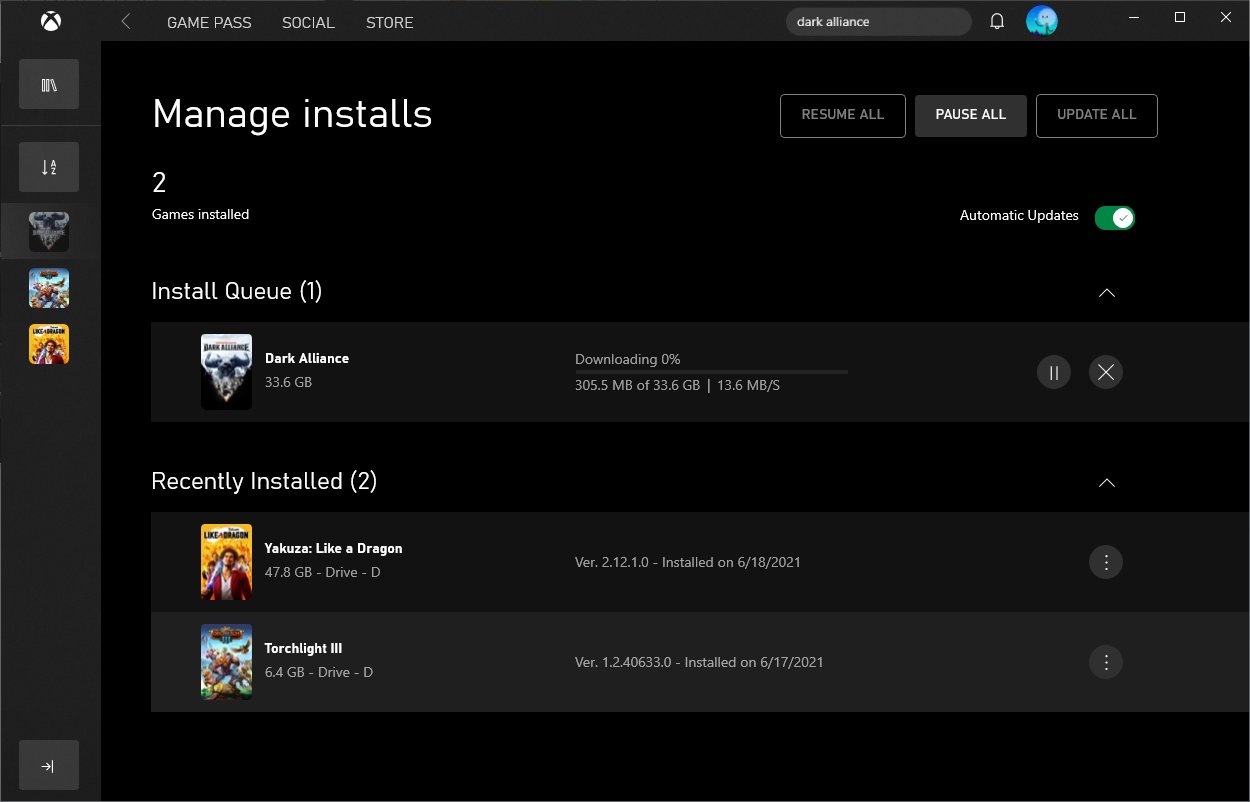
Task: Click the Install Queue (1) heading
Action: [237, 291]
